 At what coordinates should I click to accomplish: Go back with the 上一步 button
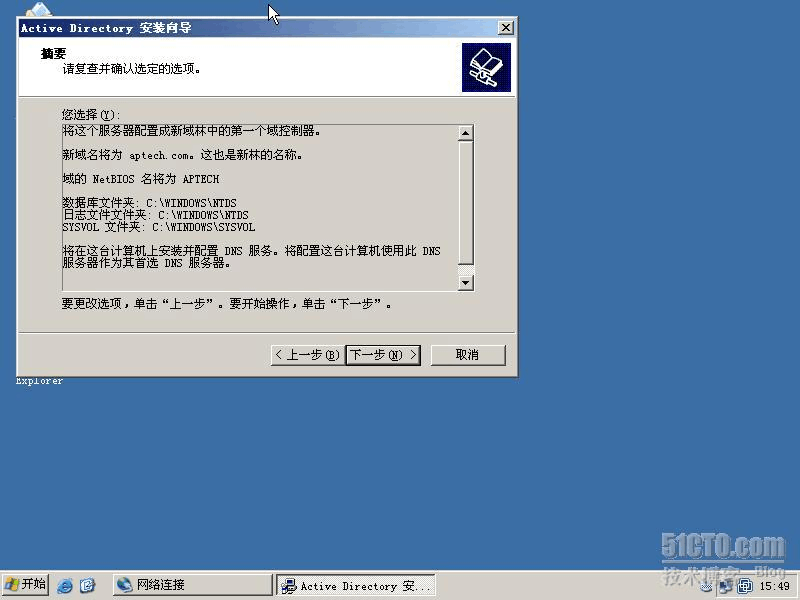(x=306, y=355)
